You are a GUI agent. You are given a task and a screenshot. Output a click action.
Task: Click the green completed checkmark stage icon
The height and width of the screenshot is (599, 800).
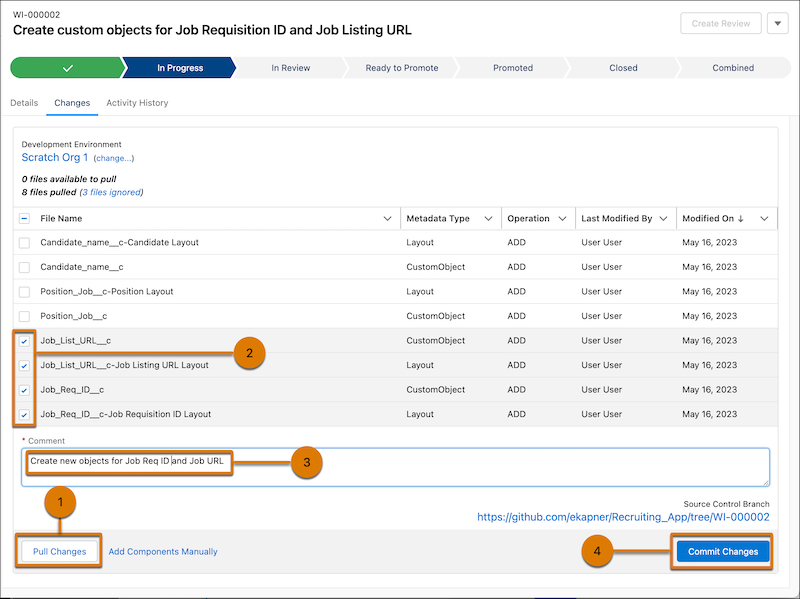click(x=68, y=68)
